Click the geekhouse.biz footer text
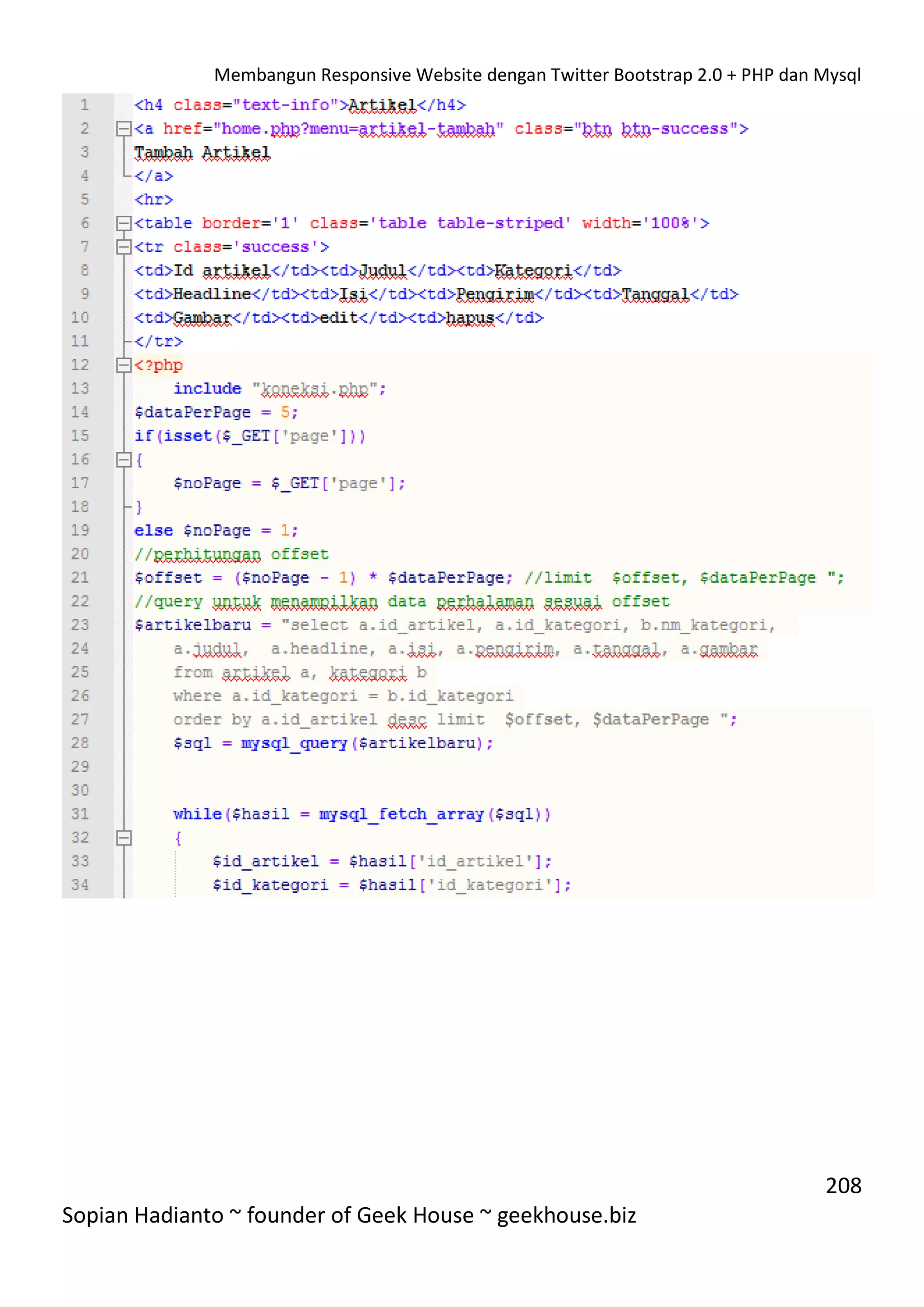Screen dimensions: 924x1307 pos(566,1215)
